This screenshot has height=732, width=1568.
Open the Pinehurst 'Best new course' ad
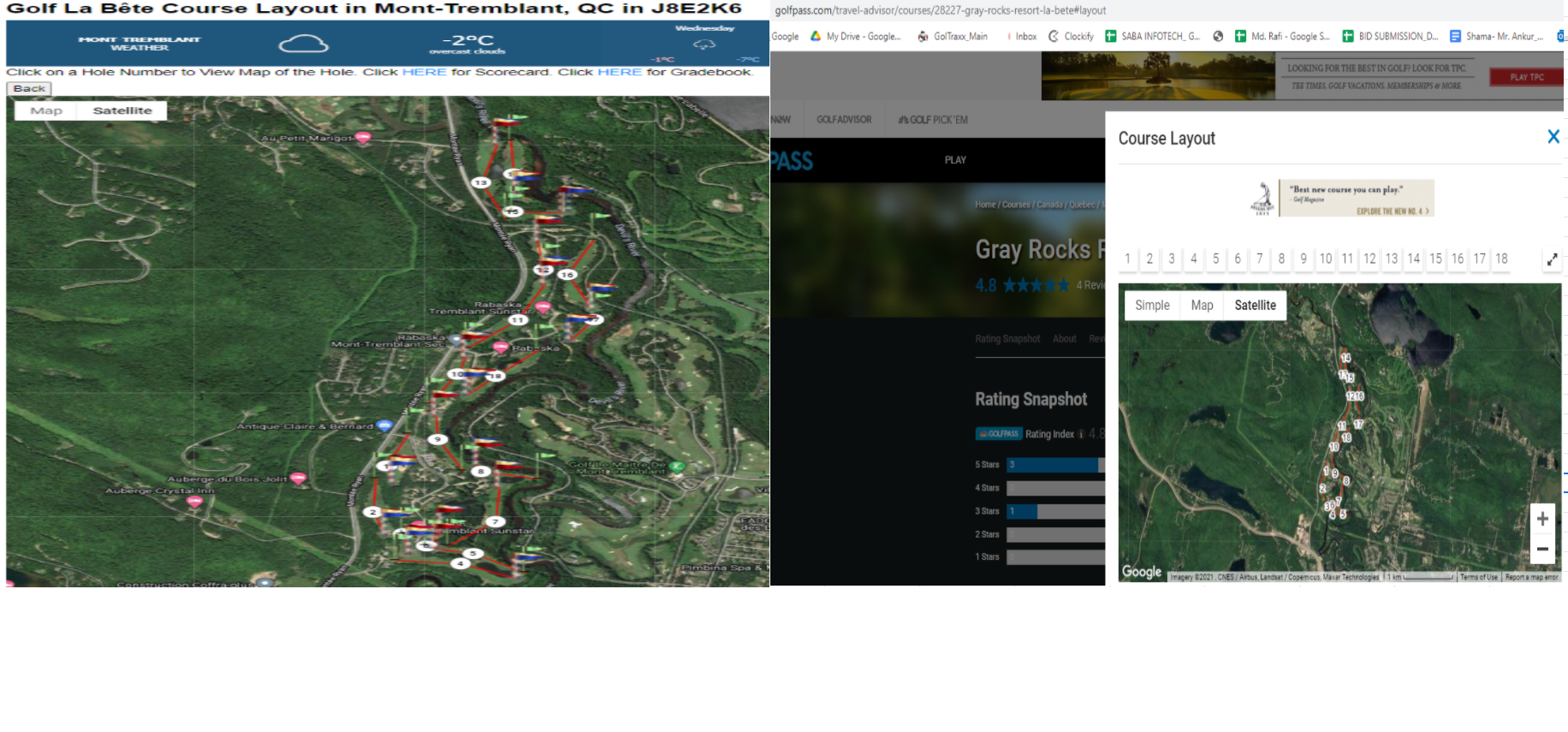(1342, 198)
